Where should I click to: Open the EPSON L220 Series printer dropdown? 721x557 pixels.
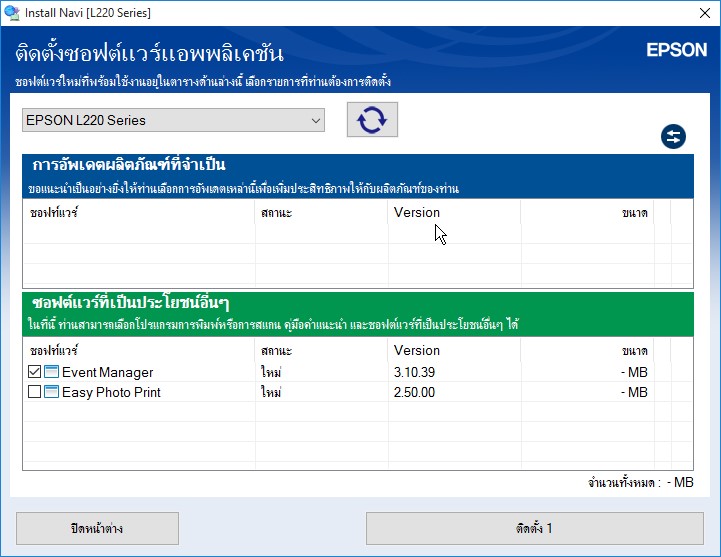coord(173,120)
